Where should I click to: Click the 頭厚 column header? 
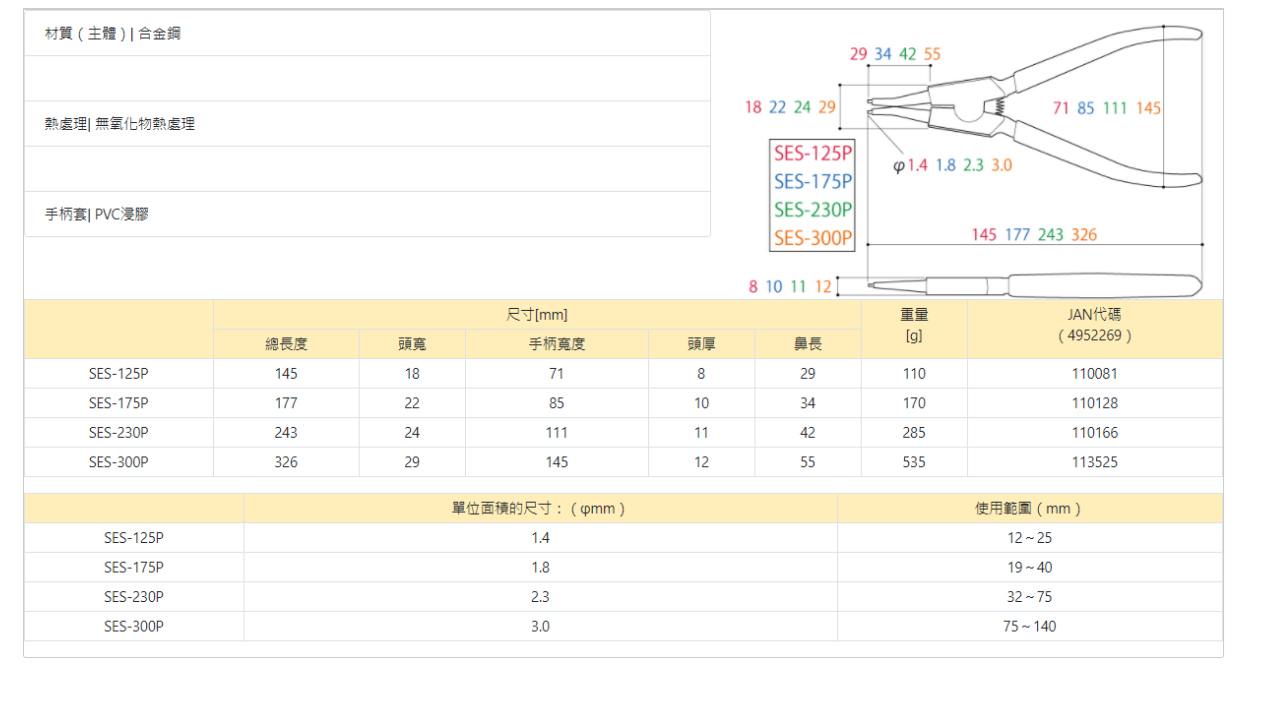tap(701, 344)
